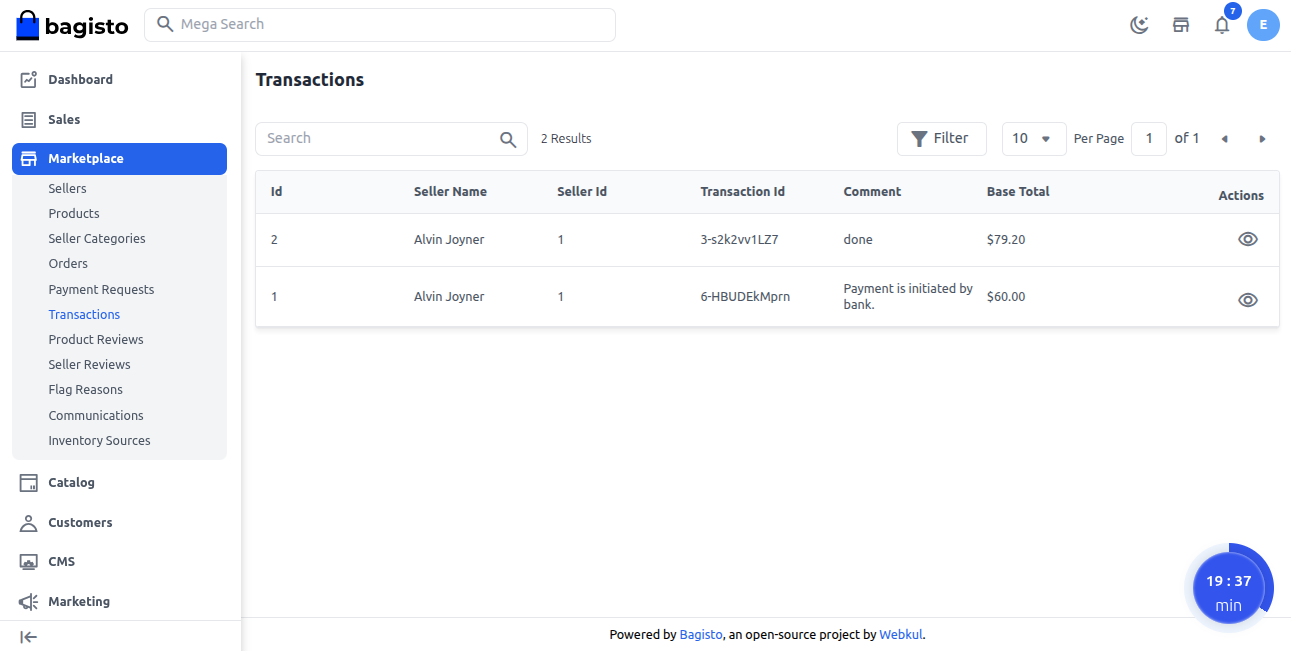This screenshot has height=651, width=1291.
Task: Open the CMS section in the sidebar
Action: click(x=62, y=561)
